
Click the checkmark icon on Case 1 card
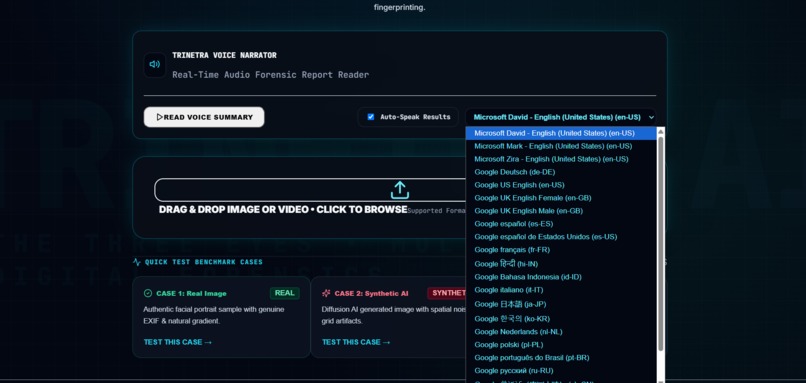tap(148, 294)
